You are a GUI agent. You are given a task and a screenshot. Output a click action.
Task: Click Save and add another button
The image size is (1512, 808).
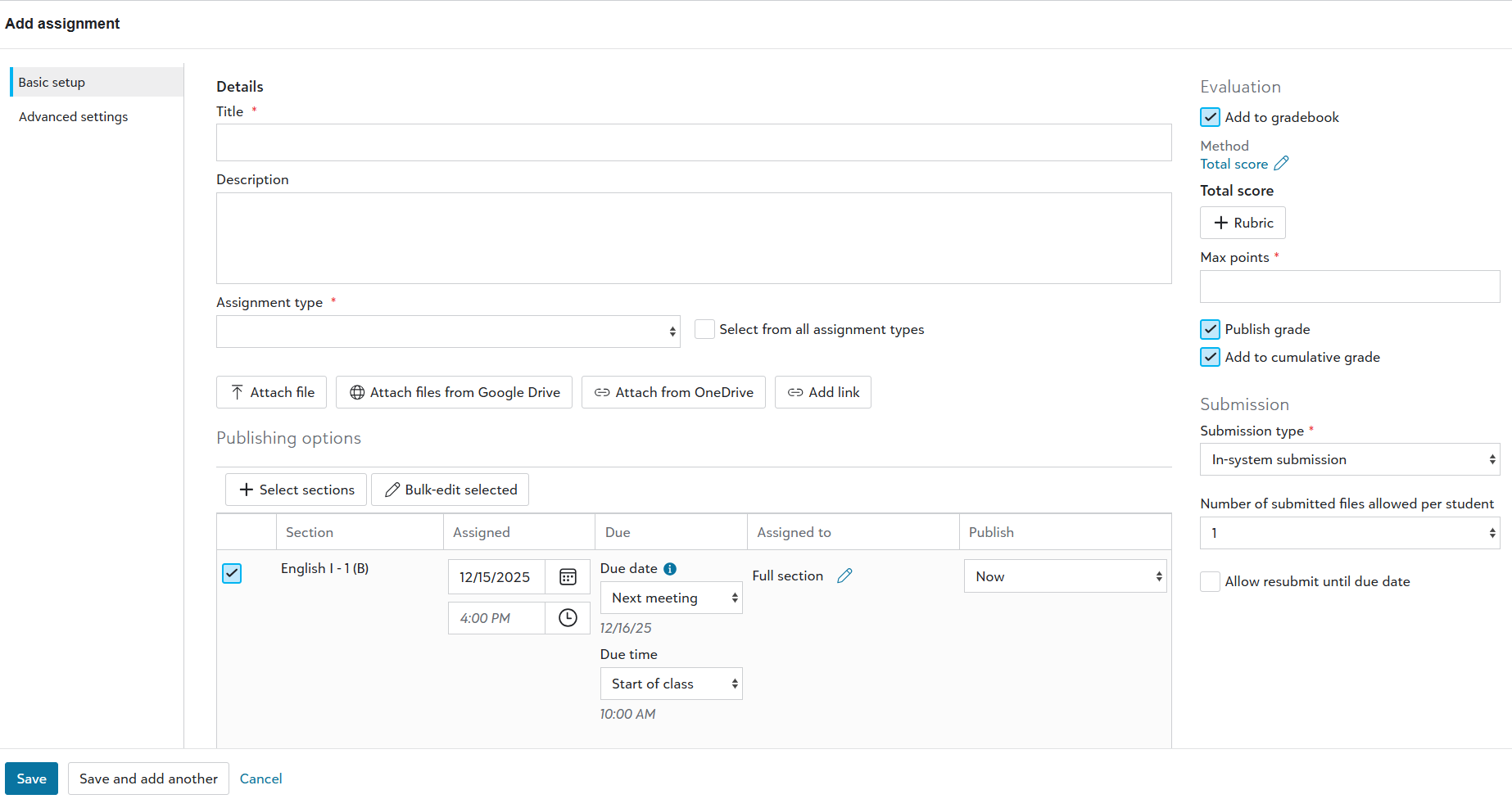point(148,779)
